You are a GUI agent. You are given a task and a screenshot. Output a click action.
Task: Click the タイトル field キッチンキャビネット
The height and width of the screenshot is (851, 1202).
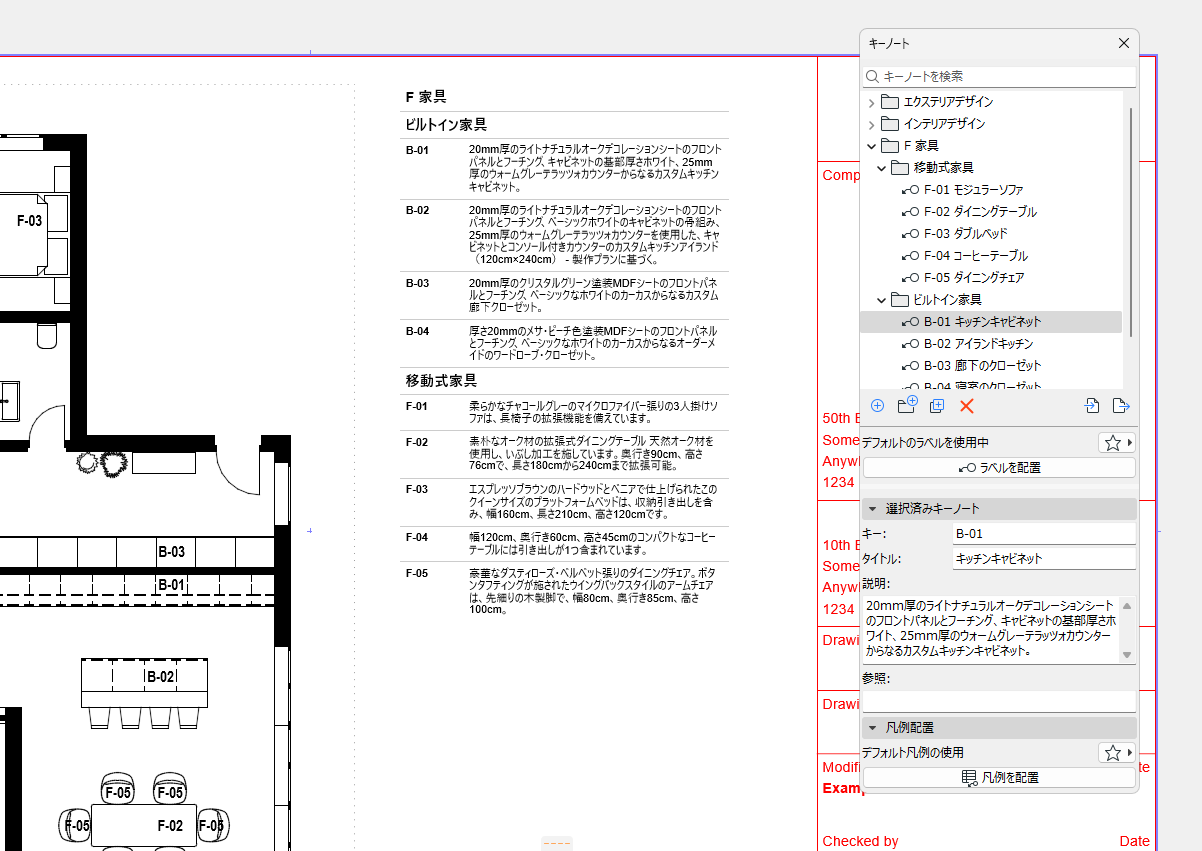pos(1044,559)
